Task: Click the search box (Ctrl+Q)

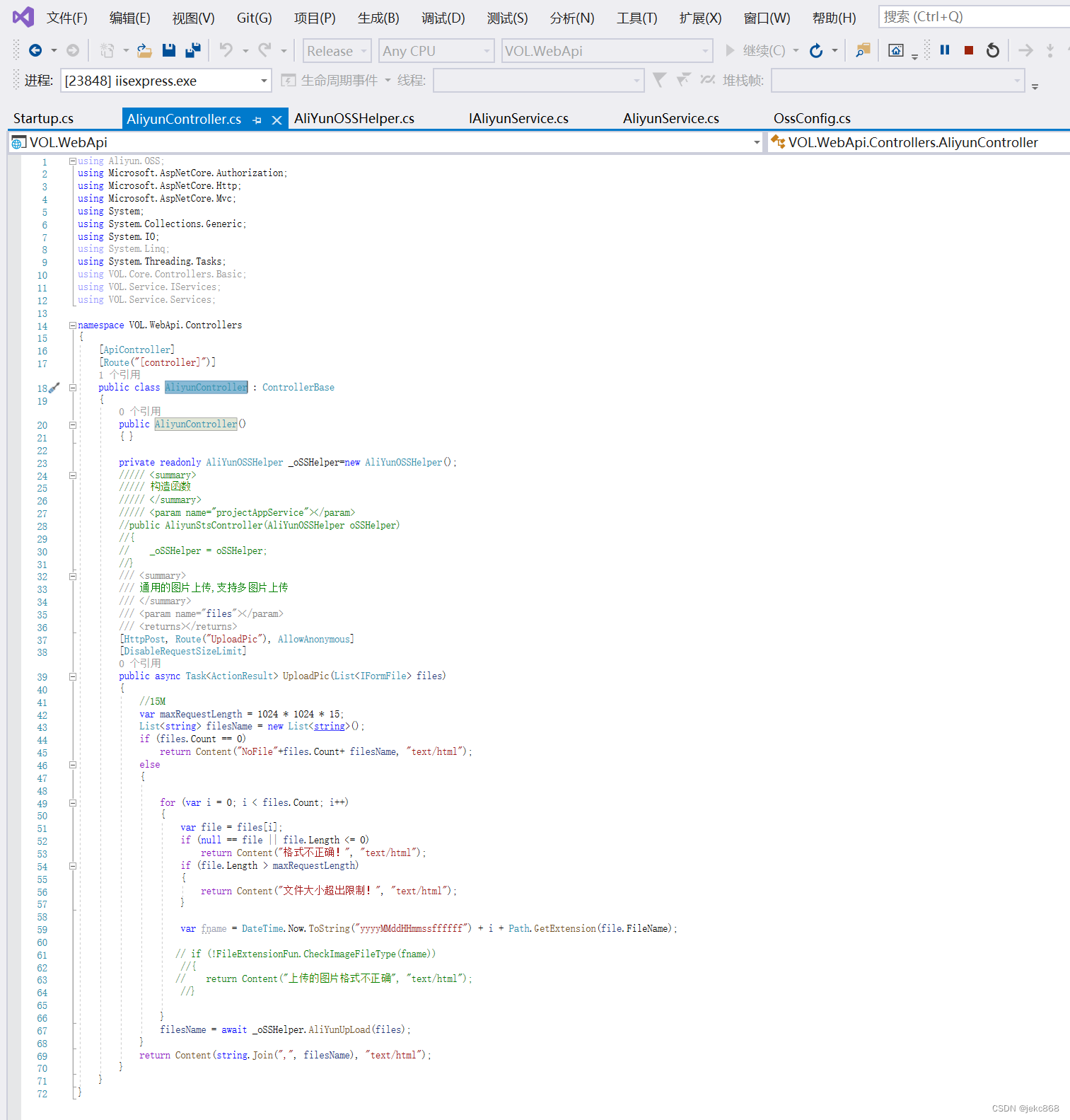Action: 975,16
